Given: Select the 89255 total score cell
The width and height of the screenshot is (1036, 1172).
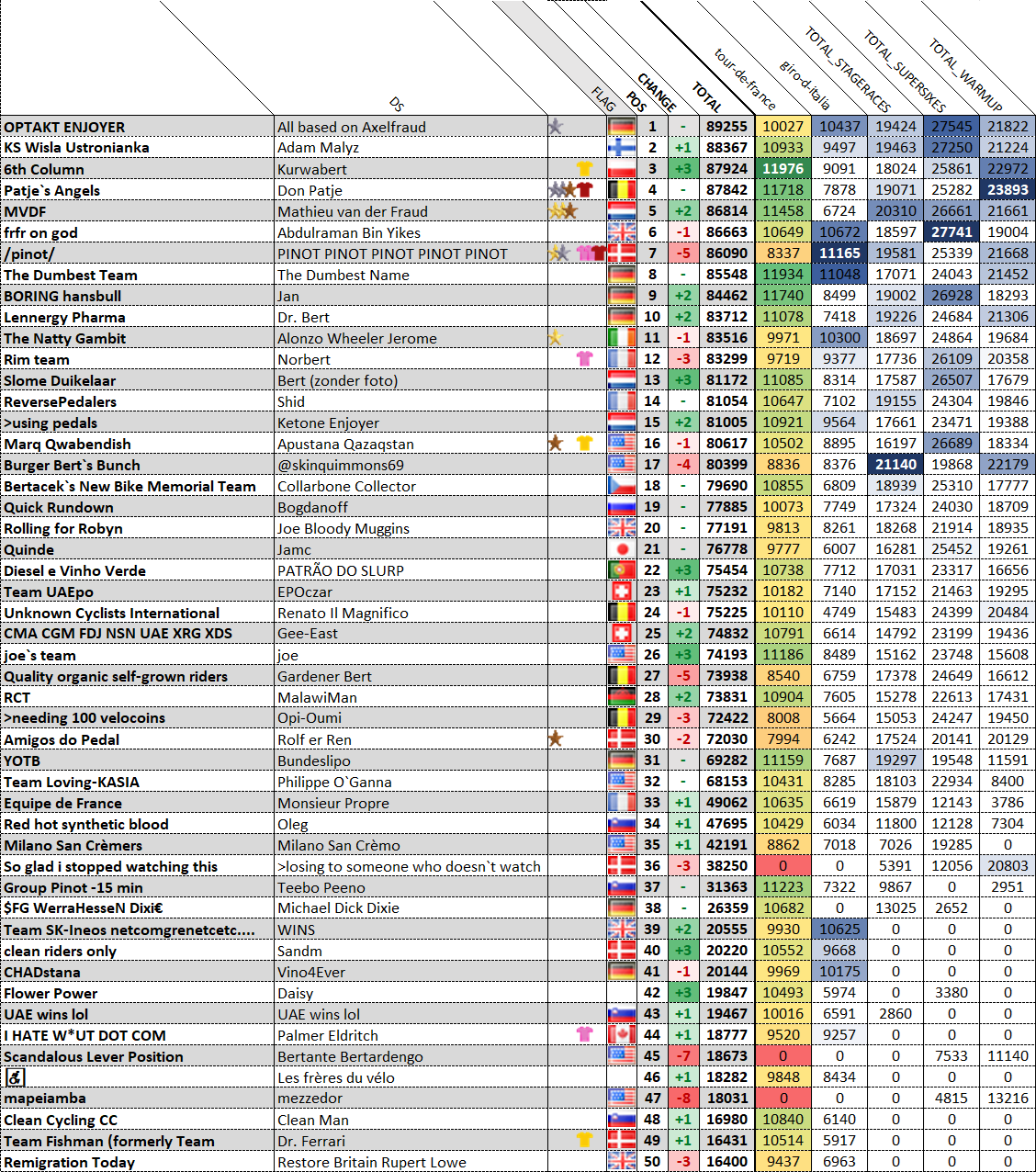Looking at the screenshot, I should click(x=726, y=127).
